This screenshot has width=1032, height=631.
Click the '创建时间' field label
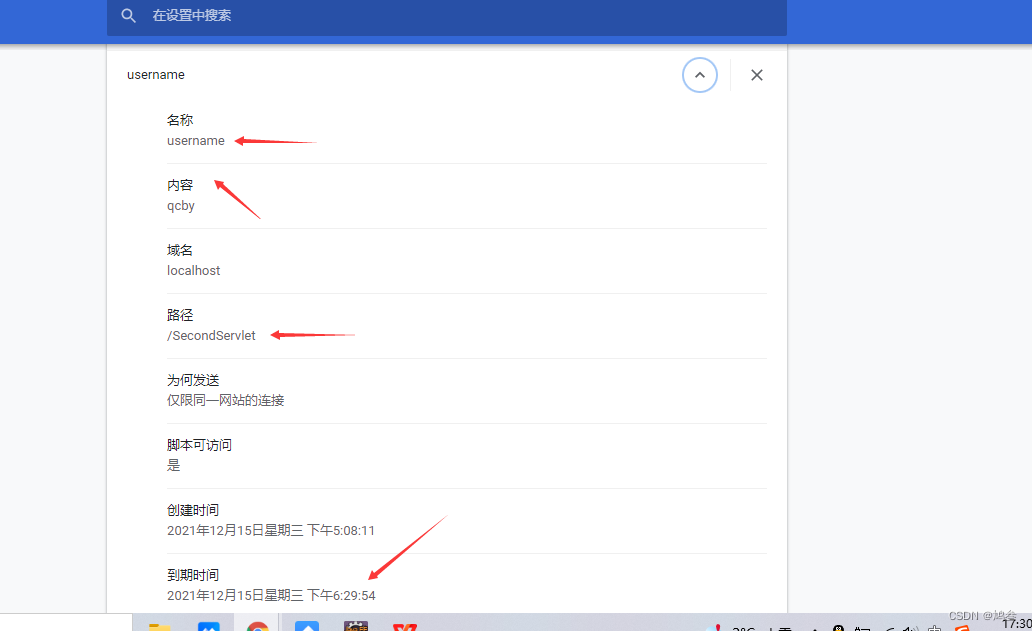pos(193,510)
